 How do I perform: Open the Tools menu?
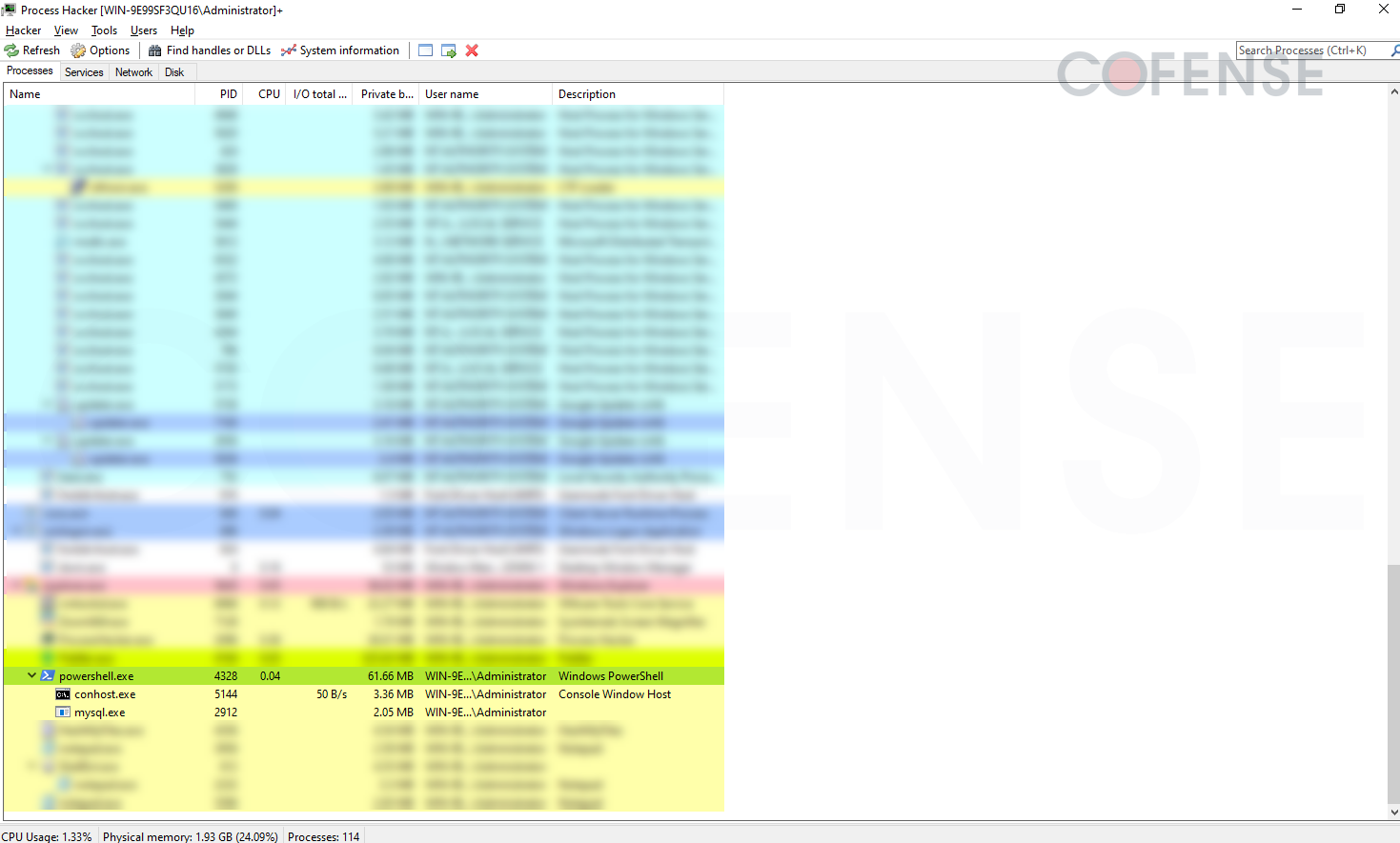pos(104,30)
